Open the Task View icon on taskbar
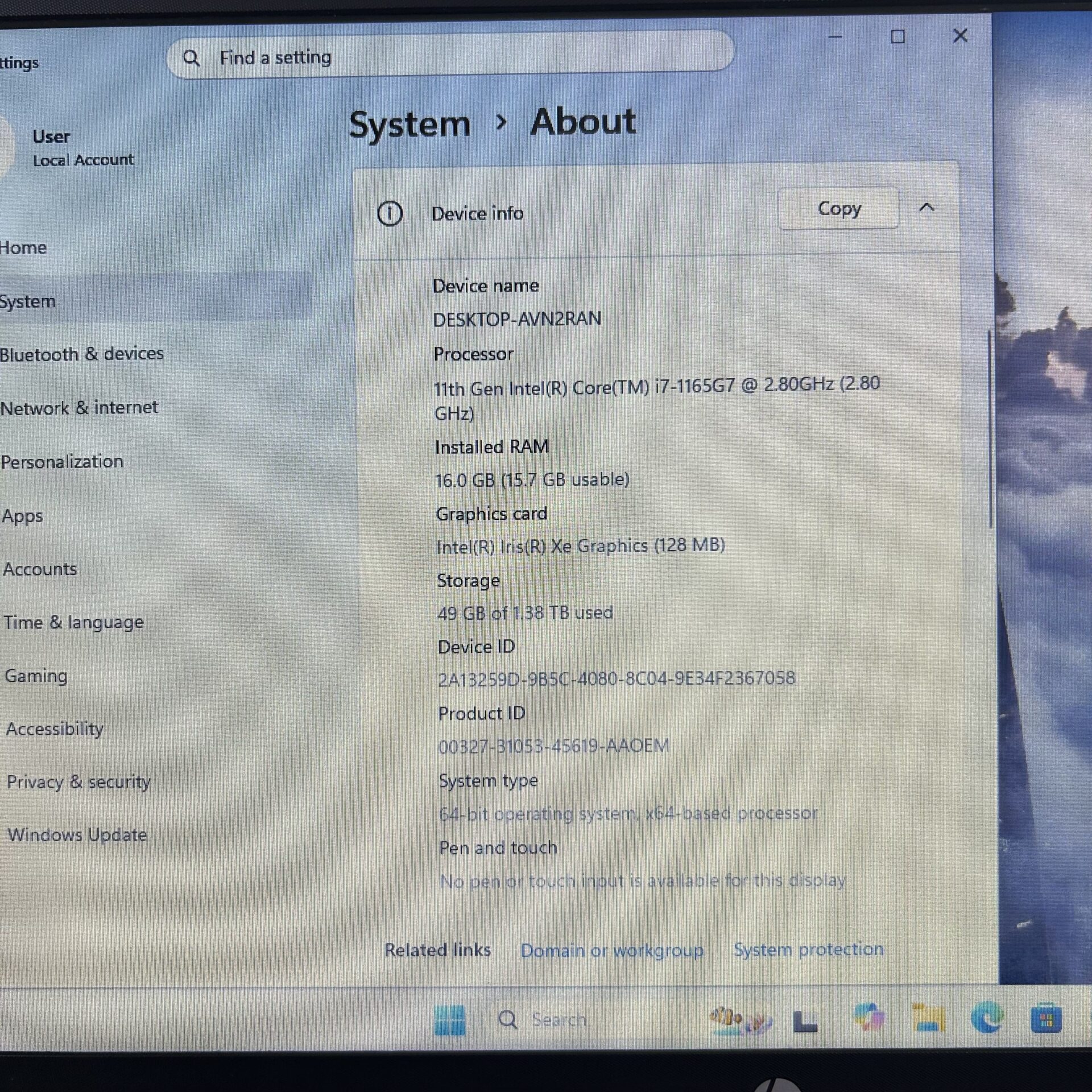This screenshot has height=1092, width=1092. (x=805, y=1021)
